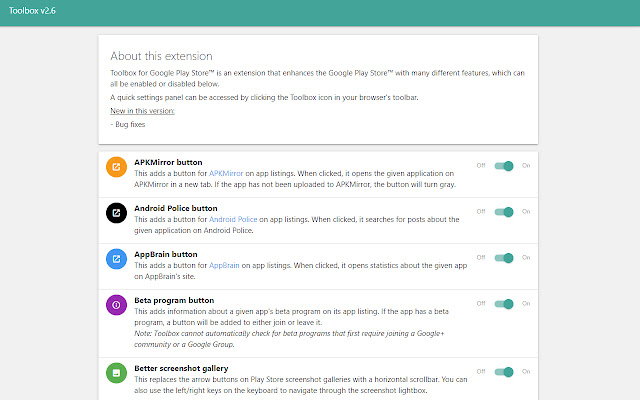This screenshot has width=640, height=400.
Task: Open the Android Police hyperlink
Action: (235, 219)
